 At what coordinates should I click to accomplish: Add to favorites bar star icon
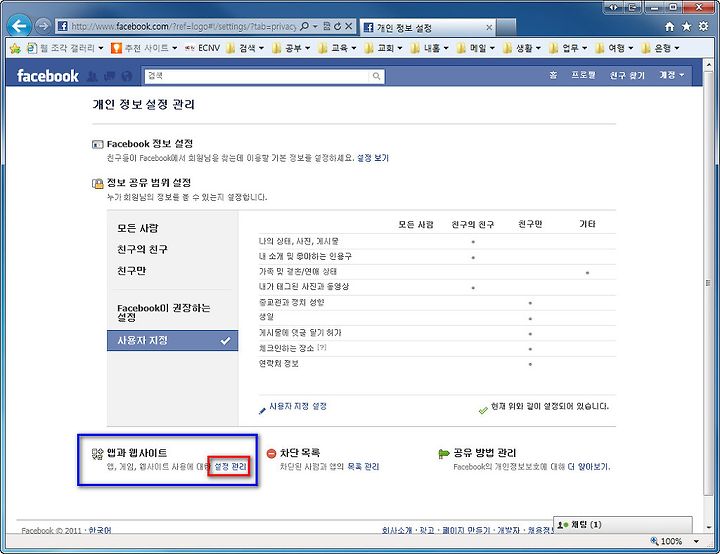tap(15, 48)
